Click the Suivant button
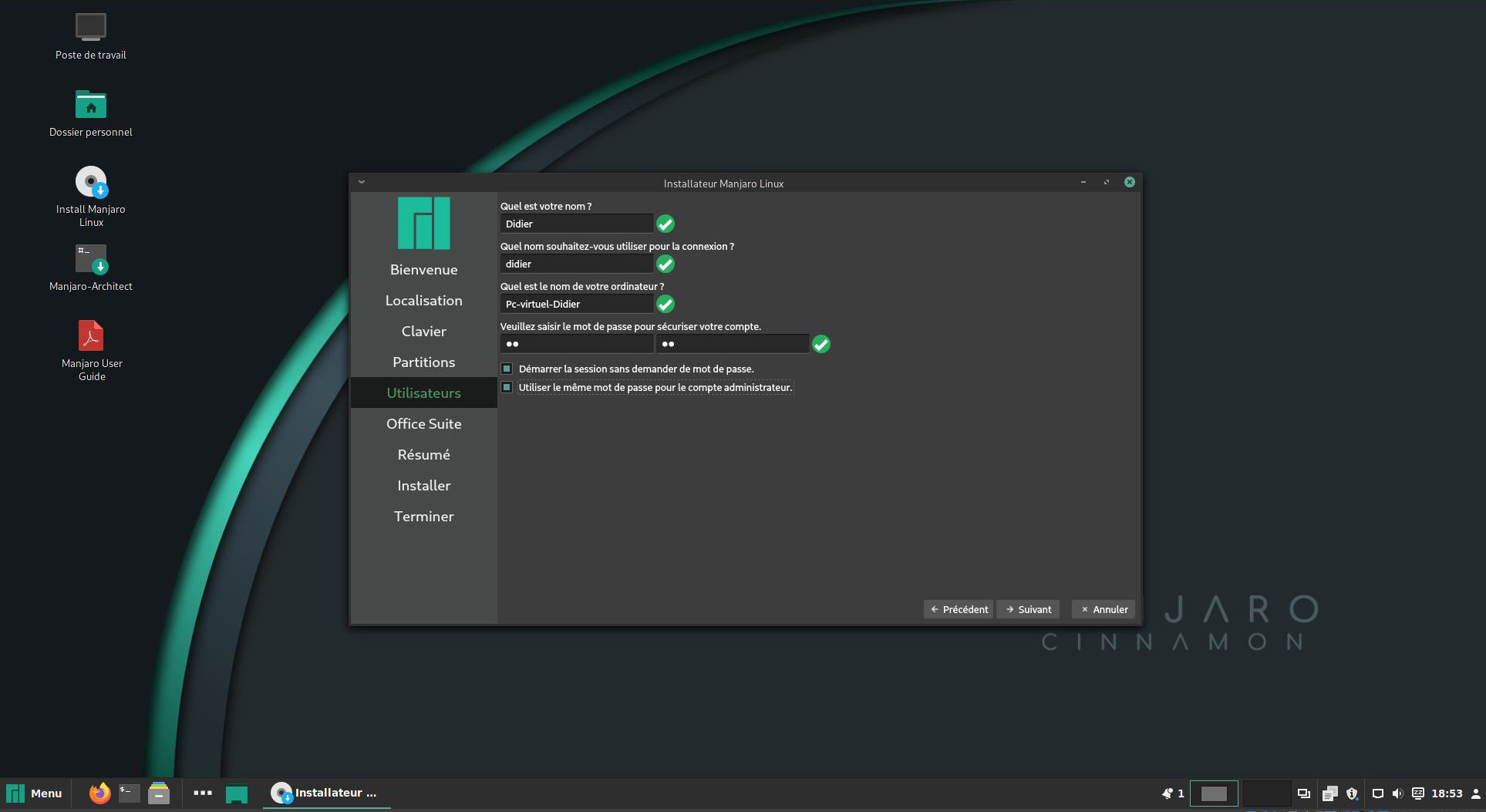The height and width of the screenshot is (812, 1486). coord(1028,609)
